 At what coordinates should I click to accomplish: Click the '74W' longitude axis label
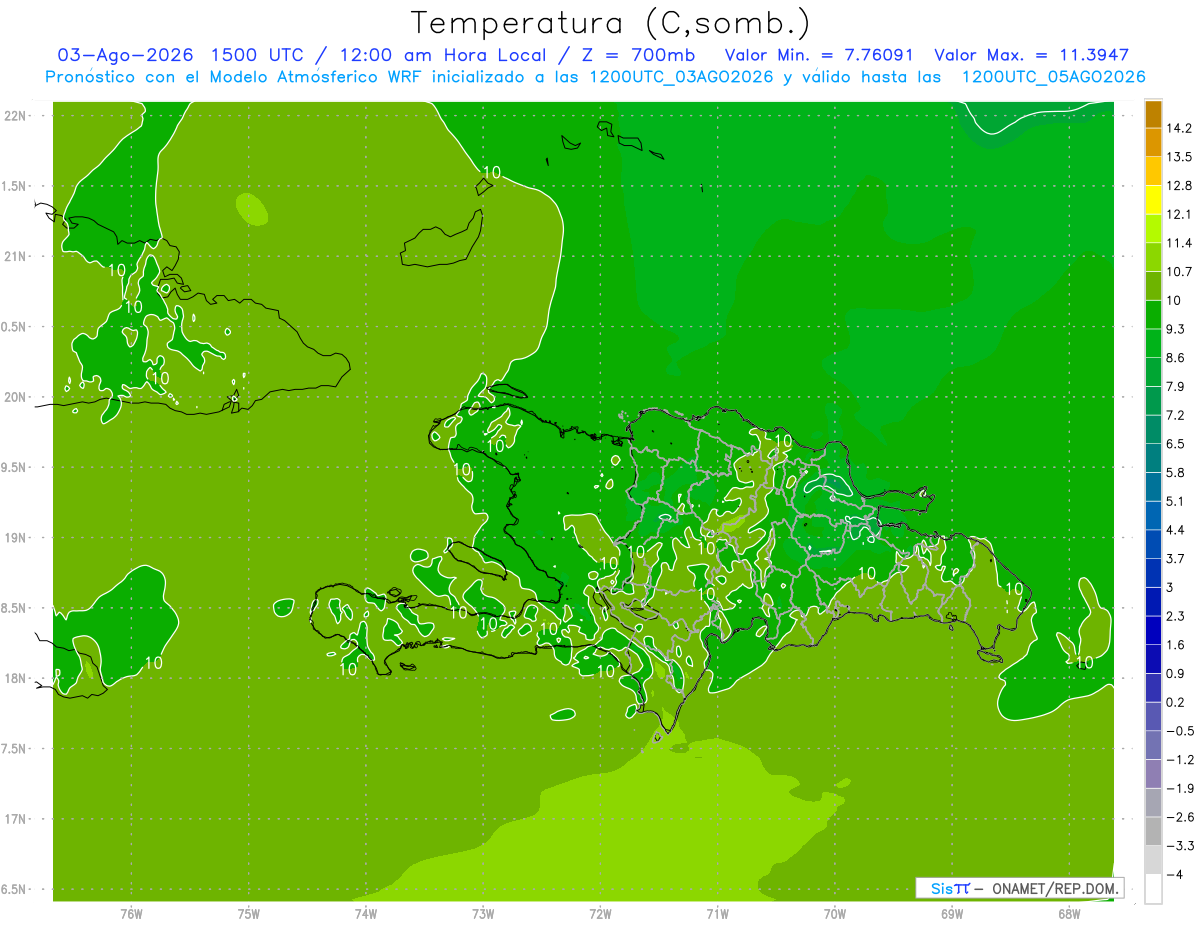(366, 914)
